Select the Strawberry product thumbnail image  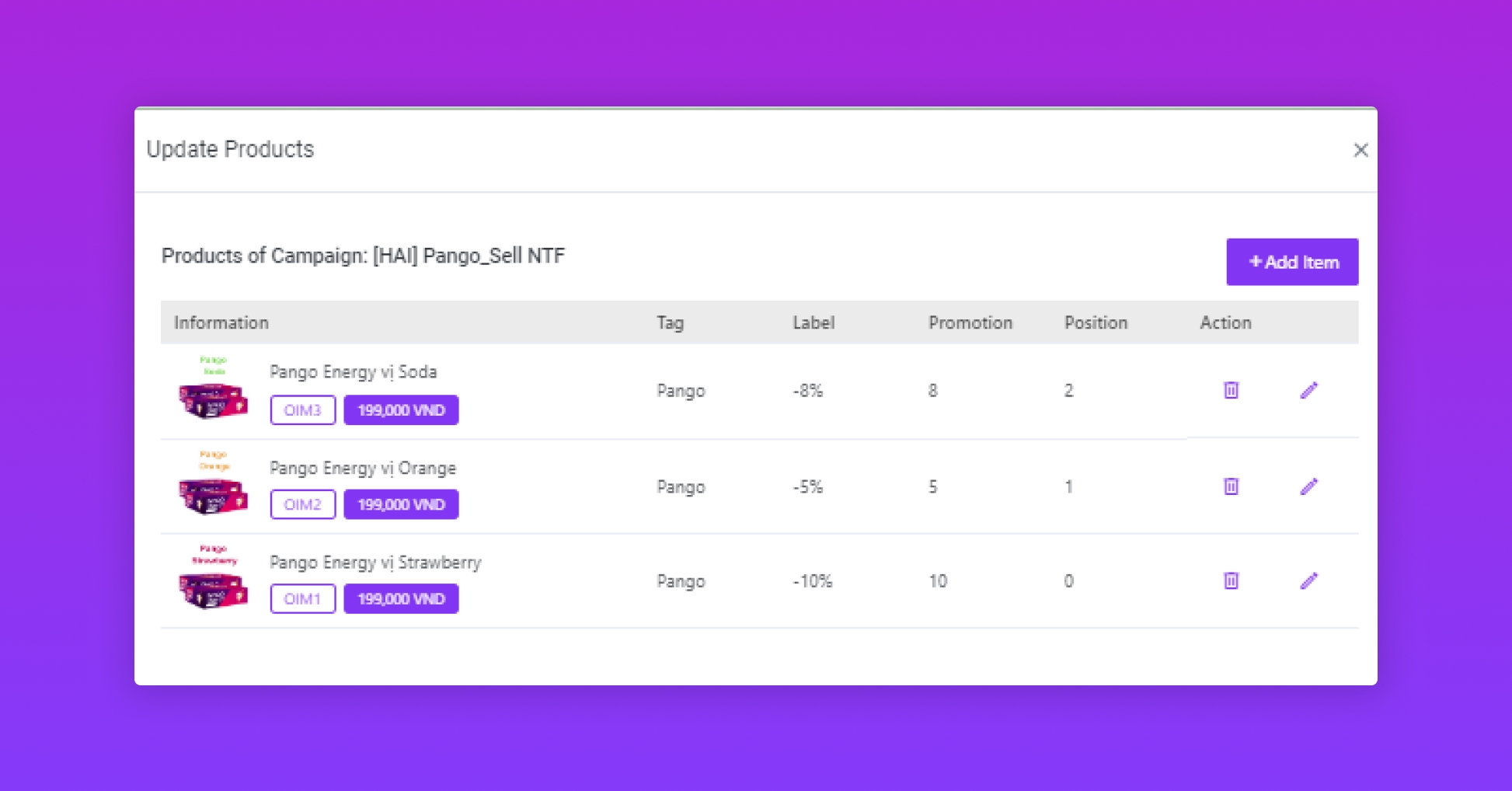pyautogui.click(x=213, y=580)
